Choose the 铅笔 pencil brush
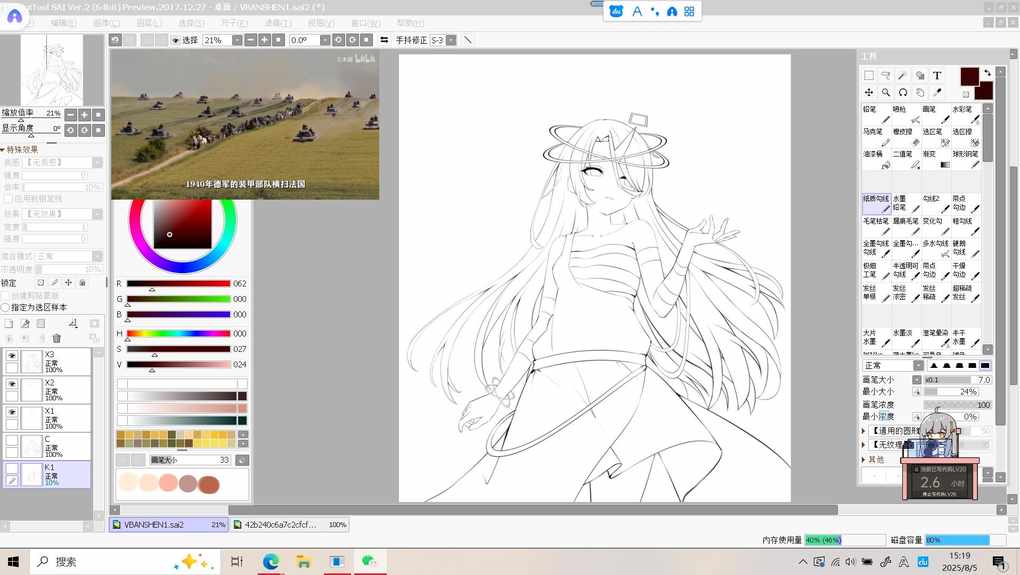 click(876, 114)
